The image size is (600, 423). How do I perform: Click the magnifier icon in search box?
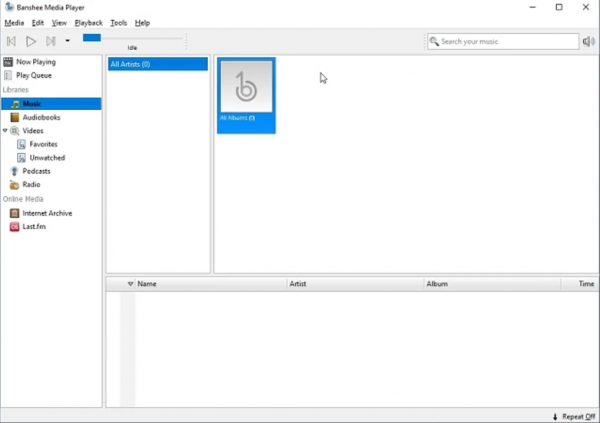point(434,41)
